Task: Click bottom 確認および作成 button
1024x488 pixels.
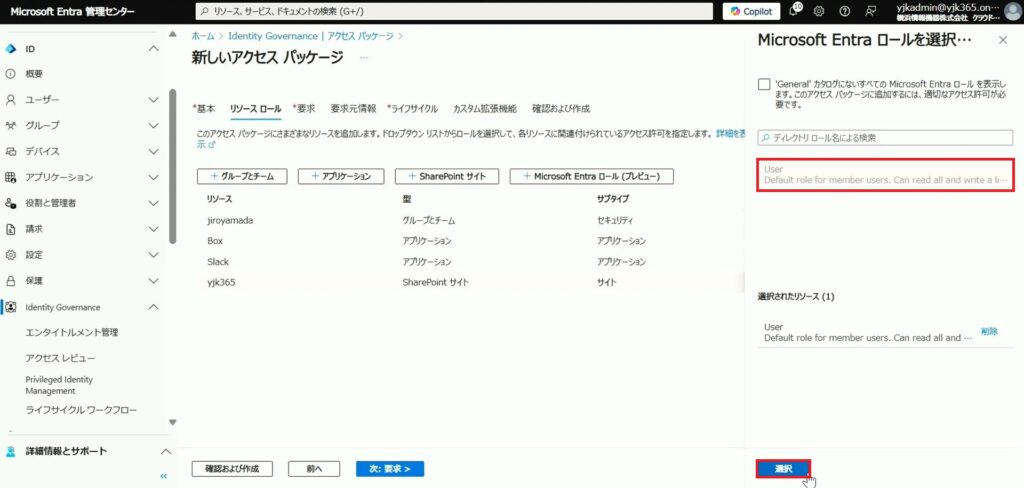Action: coord(232,469)
